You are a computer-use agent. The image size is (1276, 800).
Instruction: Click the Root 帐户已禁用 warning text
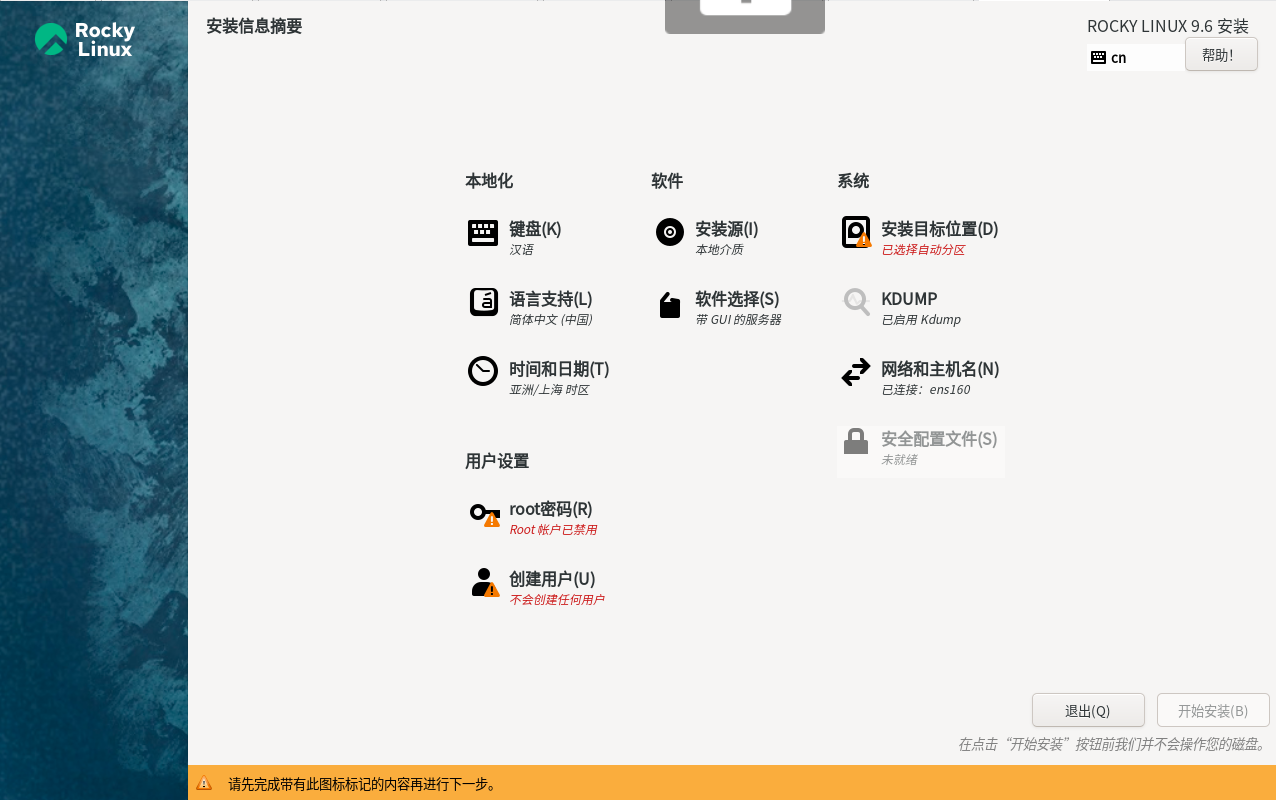pyautogui.click(x=553, y=530)
